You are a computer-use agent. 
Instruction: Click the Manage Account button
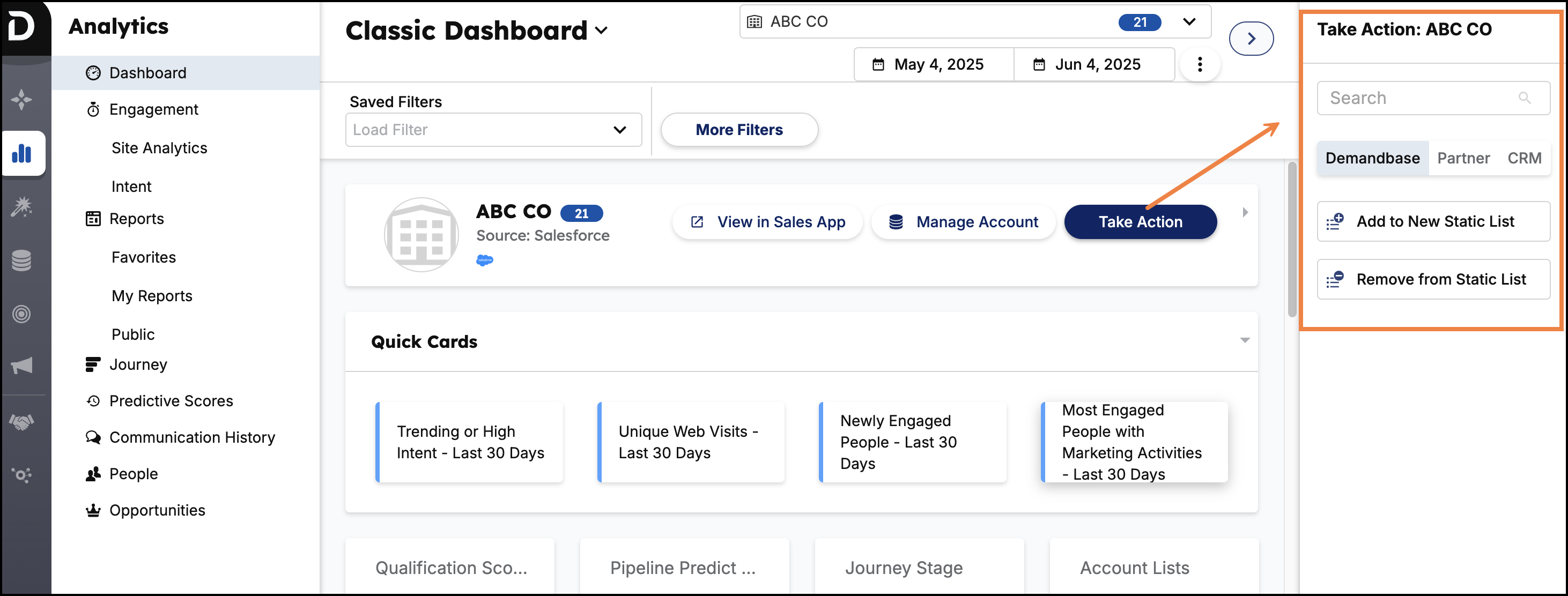click(964, 222)
